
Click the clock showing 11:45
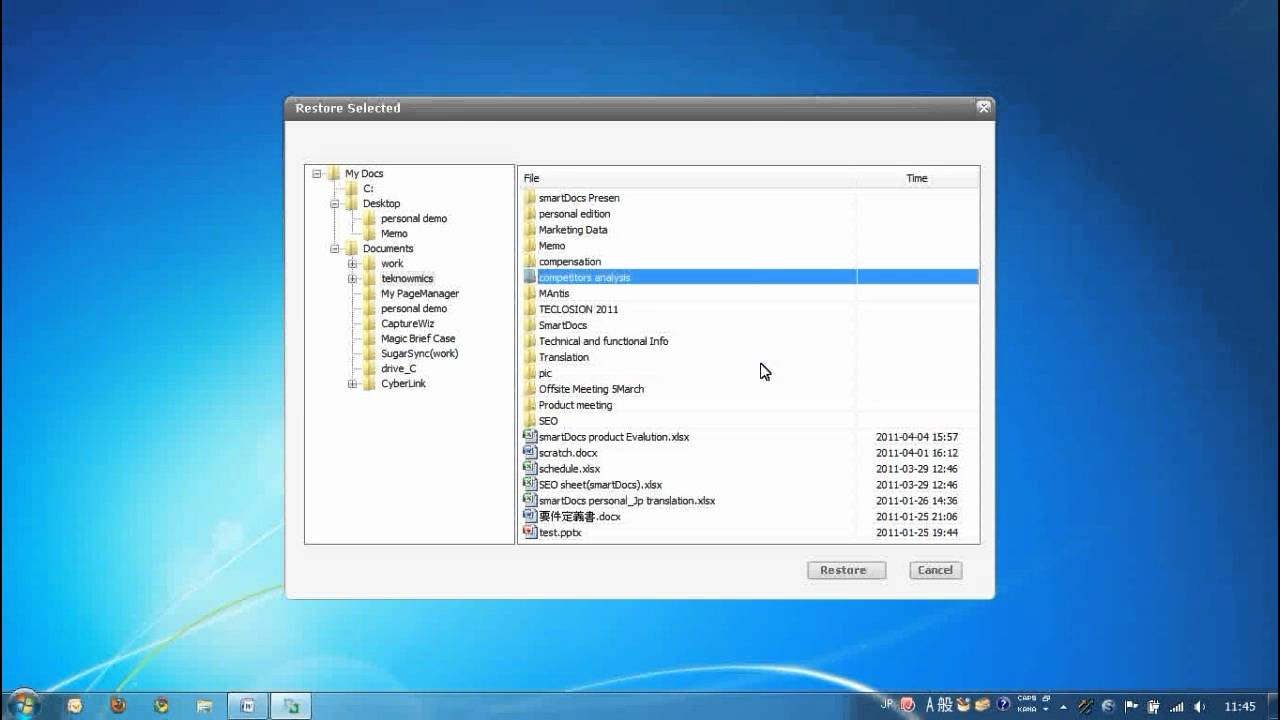click(x=1240, y=706)
